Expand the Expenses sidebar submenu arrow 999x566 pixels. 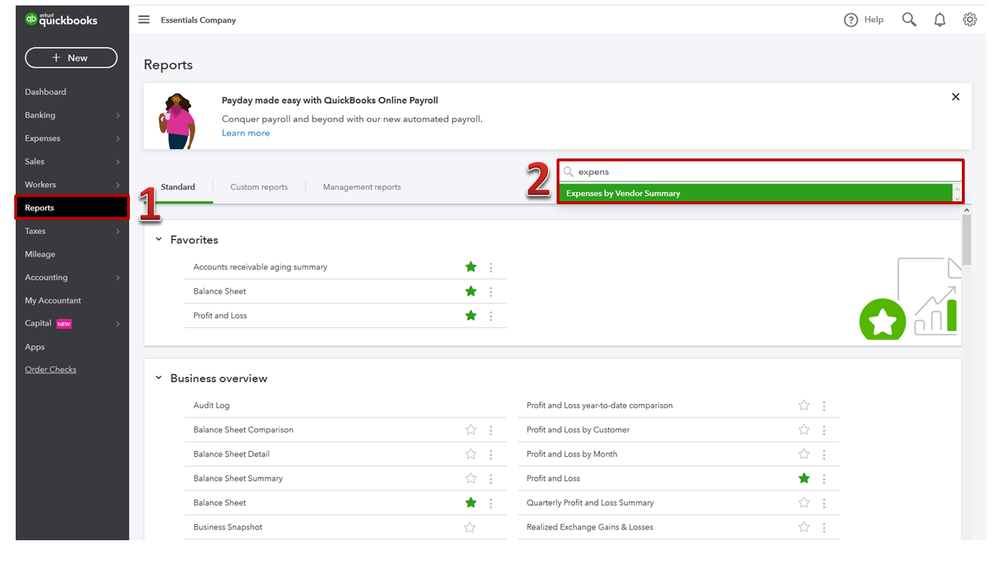pos(118,139)
